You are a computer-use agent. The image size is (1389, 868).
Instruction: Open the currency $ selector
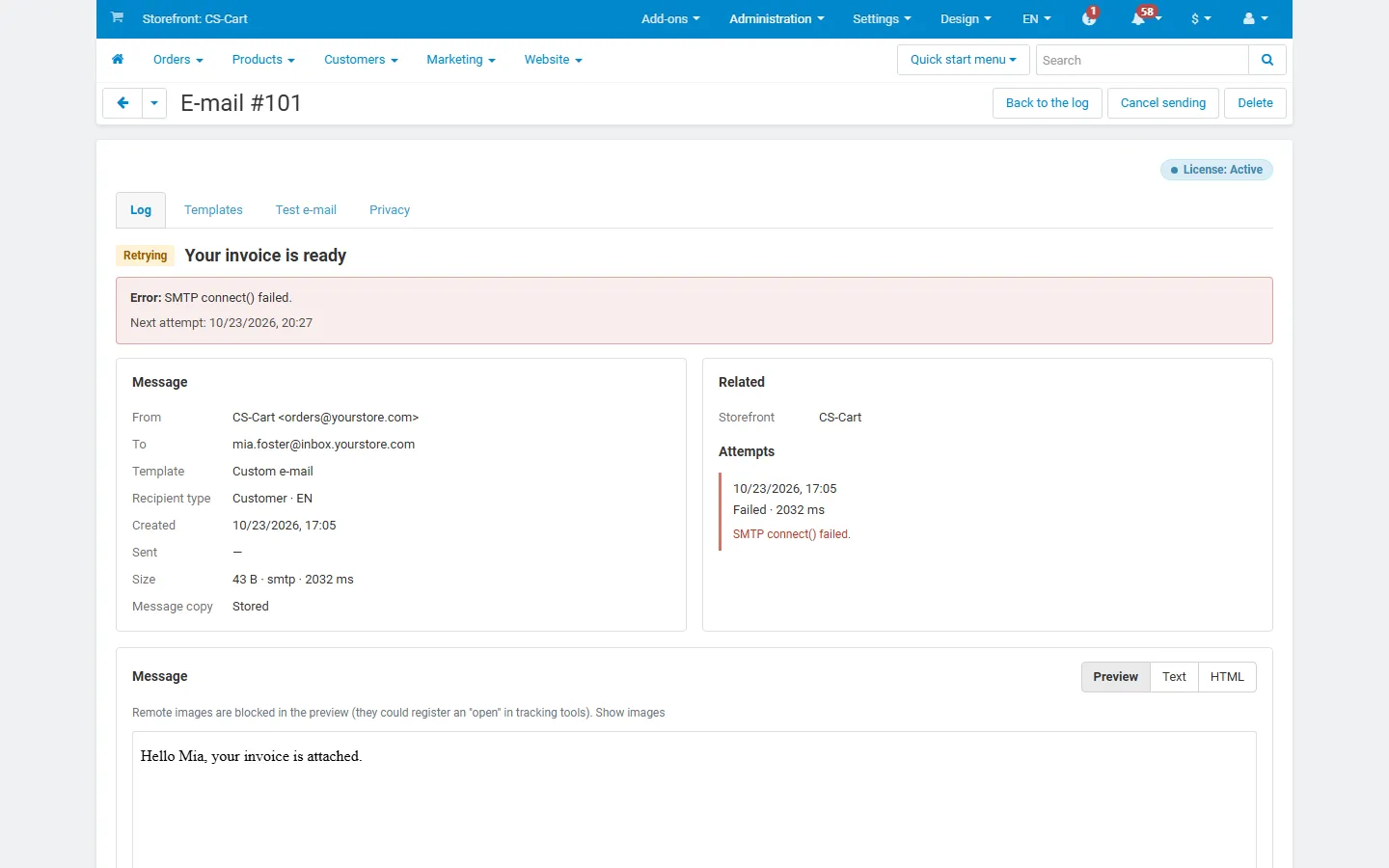[x=1201, y=18]
